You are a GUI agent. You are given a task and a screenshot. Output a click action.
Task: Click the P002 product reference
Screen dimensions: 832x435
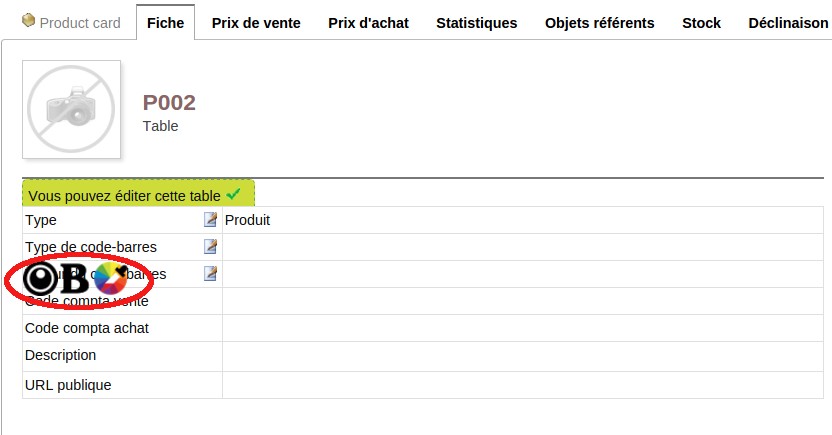coord(169,102)
